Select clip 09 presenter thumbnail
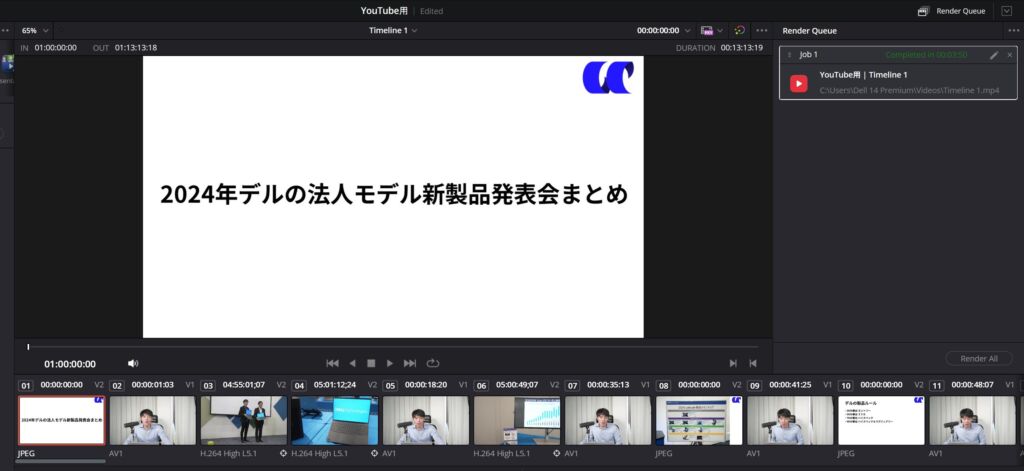 click(x=790, y=420)
